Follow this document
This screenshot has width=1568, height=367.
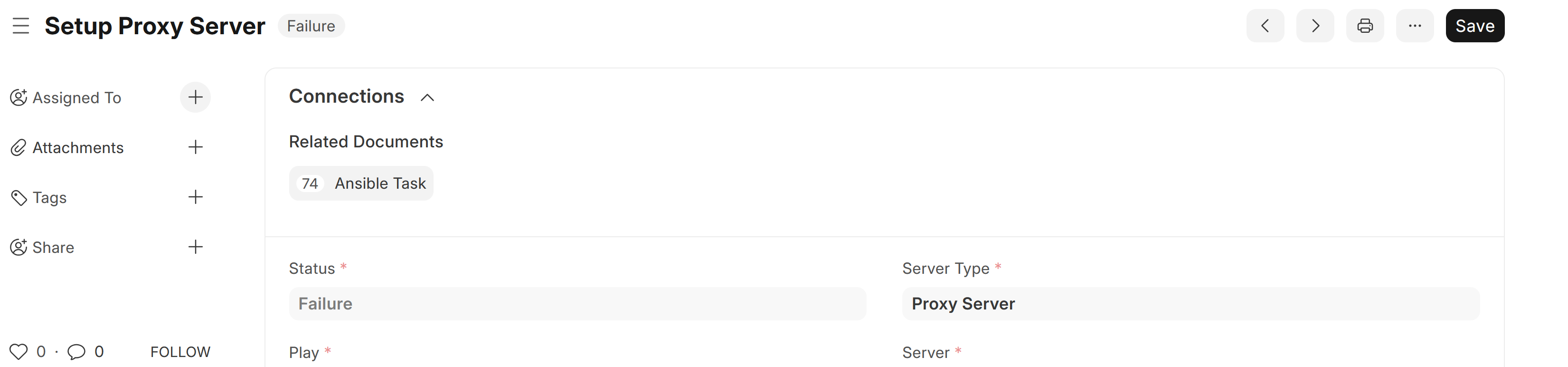coord(180,352)
